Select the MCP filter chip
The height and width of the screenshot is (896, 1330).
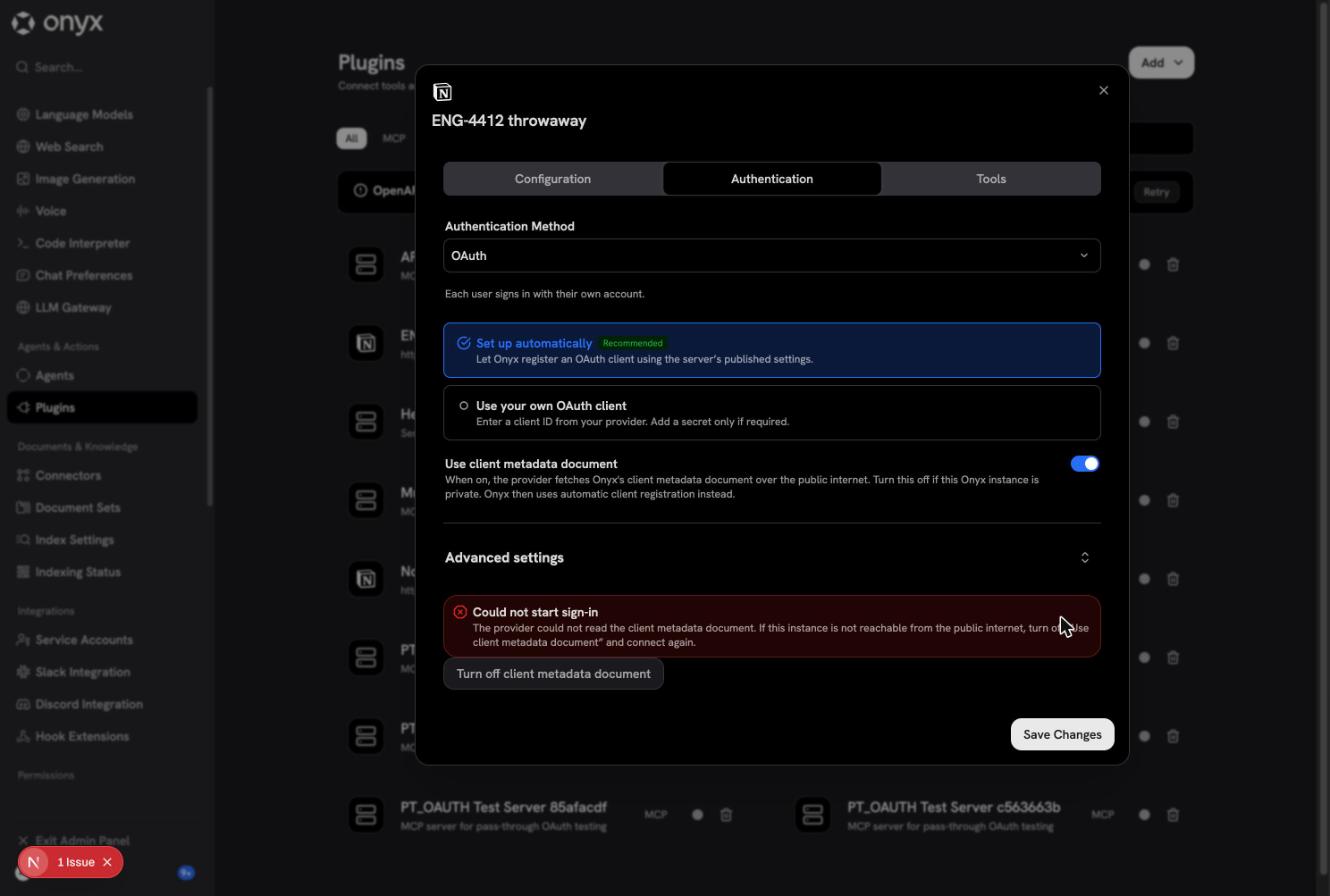394,138
